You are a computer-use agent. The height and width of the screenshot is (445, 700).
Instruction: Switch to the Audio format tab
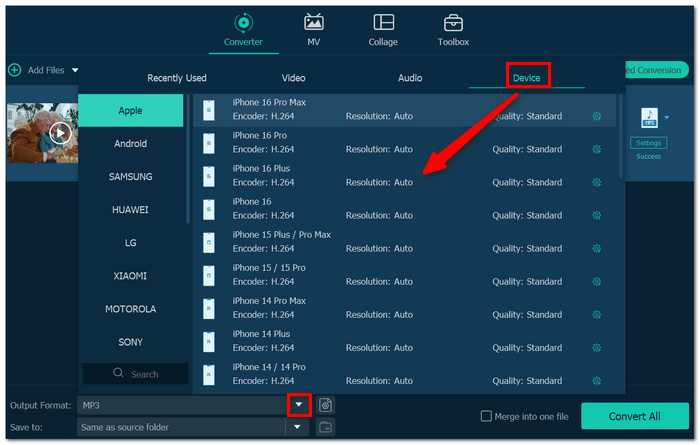[x=410, y=78]
